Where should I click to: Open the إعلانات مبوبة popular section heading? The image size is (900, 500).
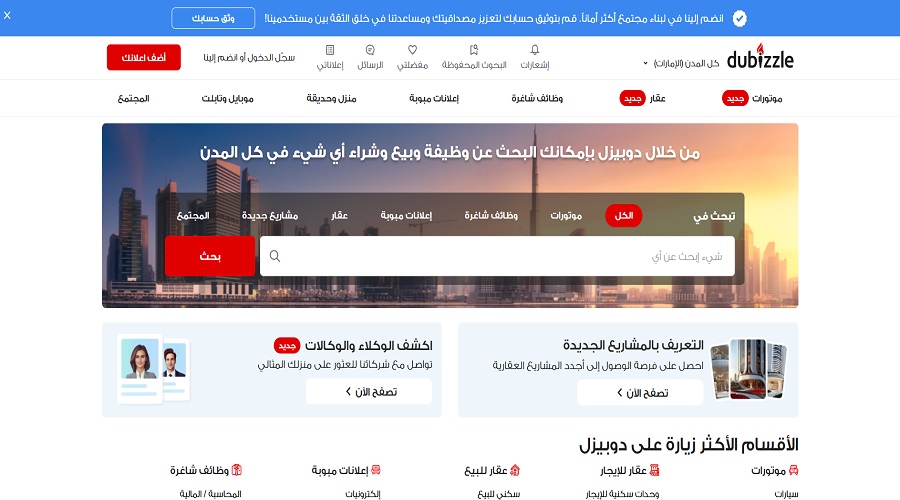pyautogui.click(x=340, y=471)
